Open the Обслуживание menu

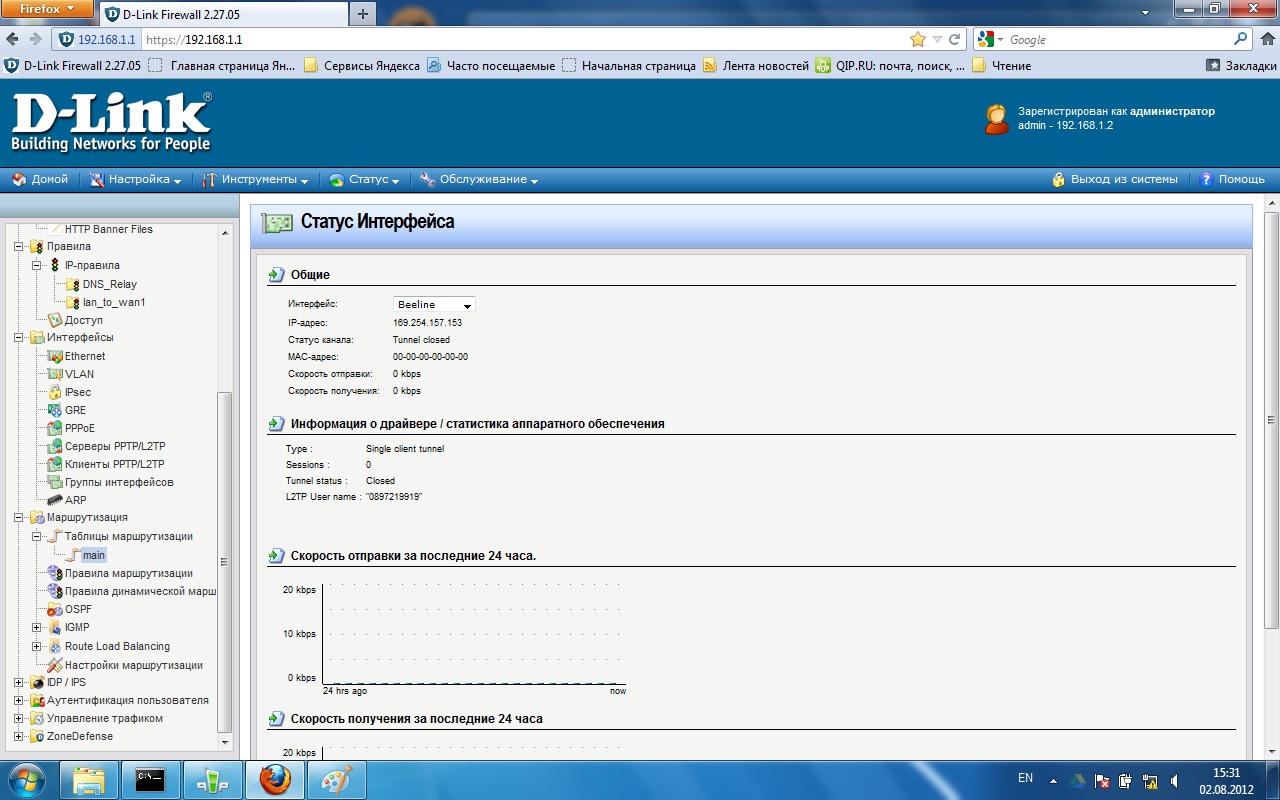click(x=479, y=180)
